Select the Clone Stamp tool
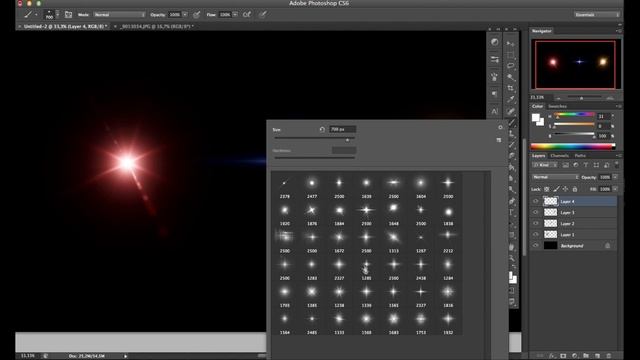Viewport: 640px width, 360px height. [x=511, y=133]
